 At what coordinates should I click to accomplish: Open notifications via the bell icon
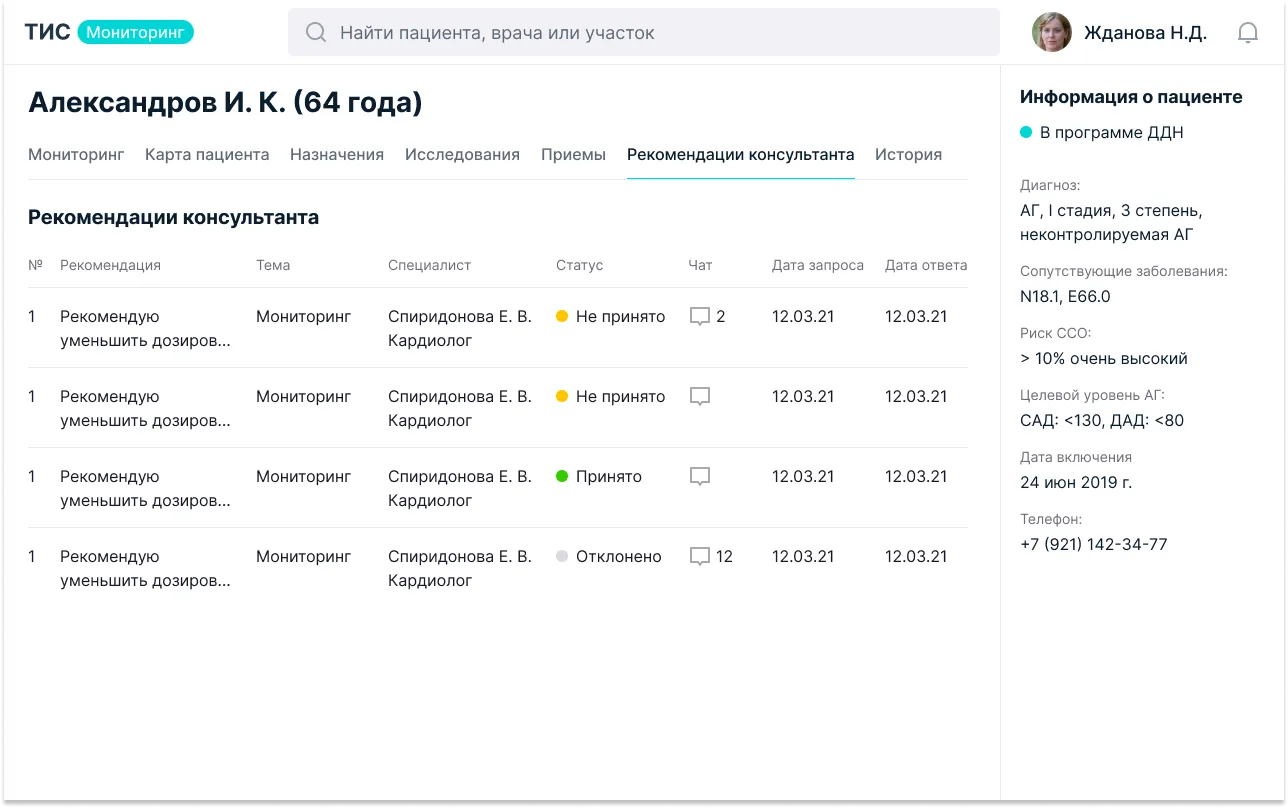[x=1248, y=33]
